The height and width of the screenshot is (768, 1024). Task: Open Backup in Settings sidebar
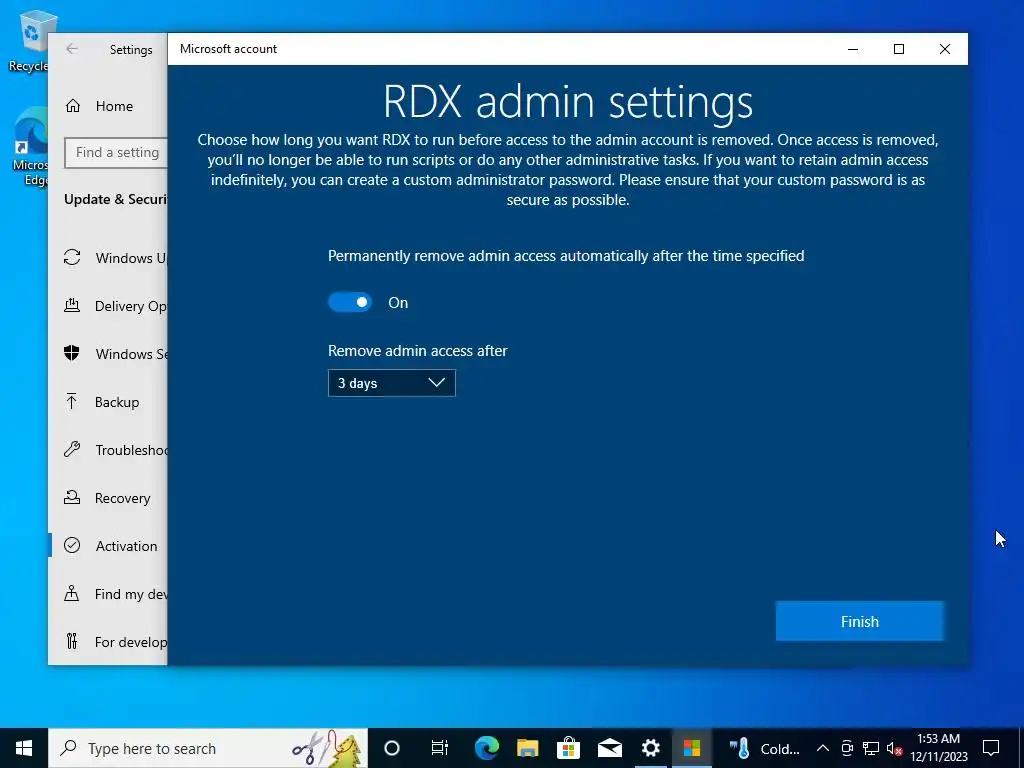tap(108, 402)
